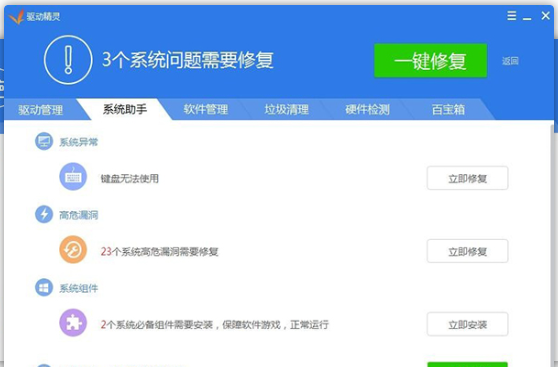Click 立即修复 for 23个系统高危漏洞
This screenshot has height=367, width=558.
click(x=468, y=251)
